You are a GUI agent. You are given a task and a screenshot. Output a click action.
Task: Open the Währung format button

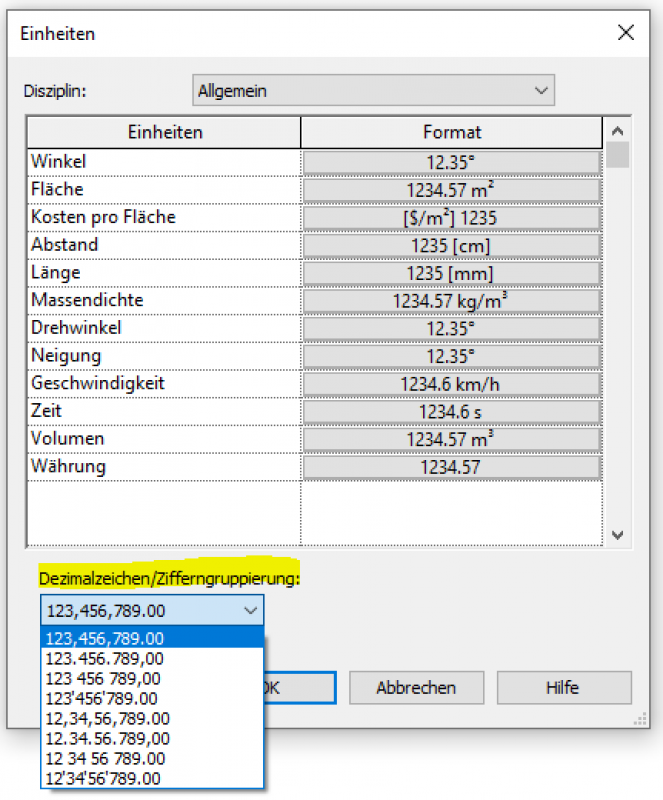tap(451, 467)
